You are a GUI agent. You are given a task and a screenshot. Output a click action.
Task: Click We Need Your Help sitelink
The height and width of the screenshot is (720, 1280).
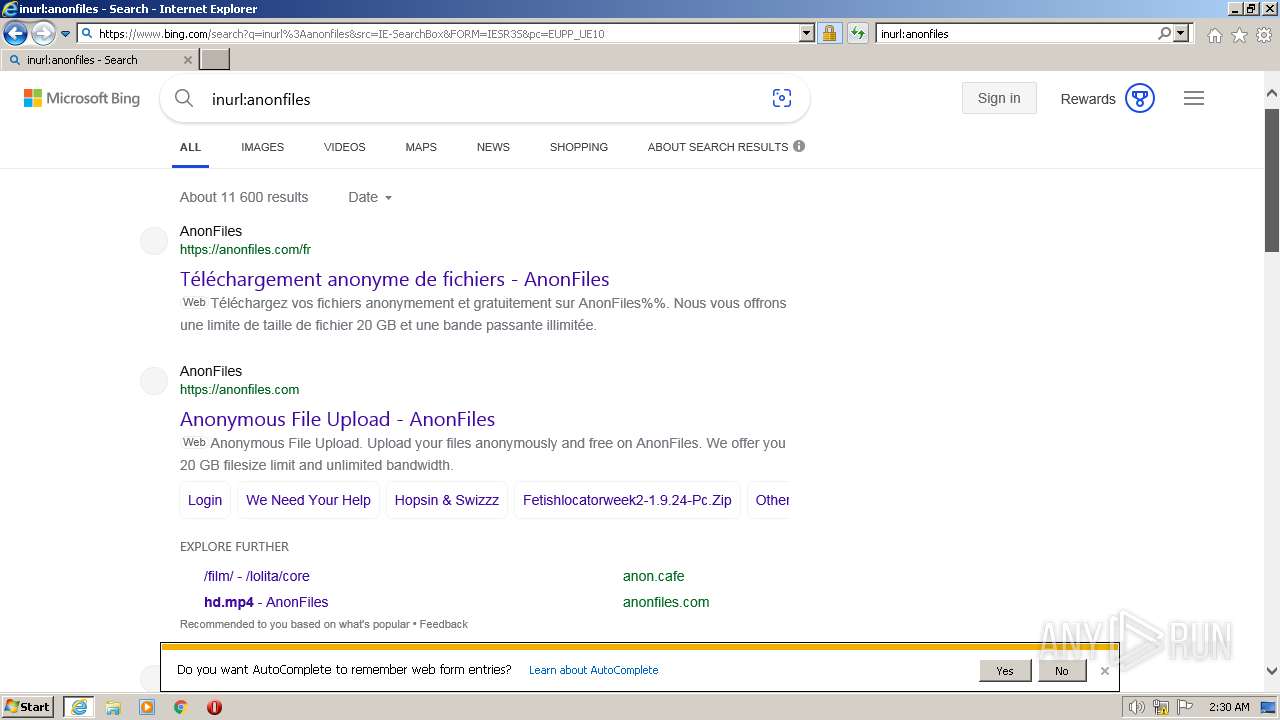(x=308, y=500)
